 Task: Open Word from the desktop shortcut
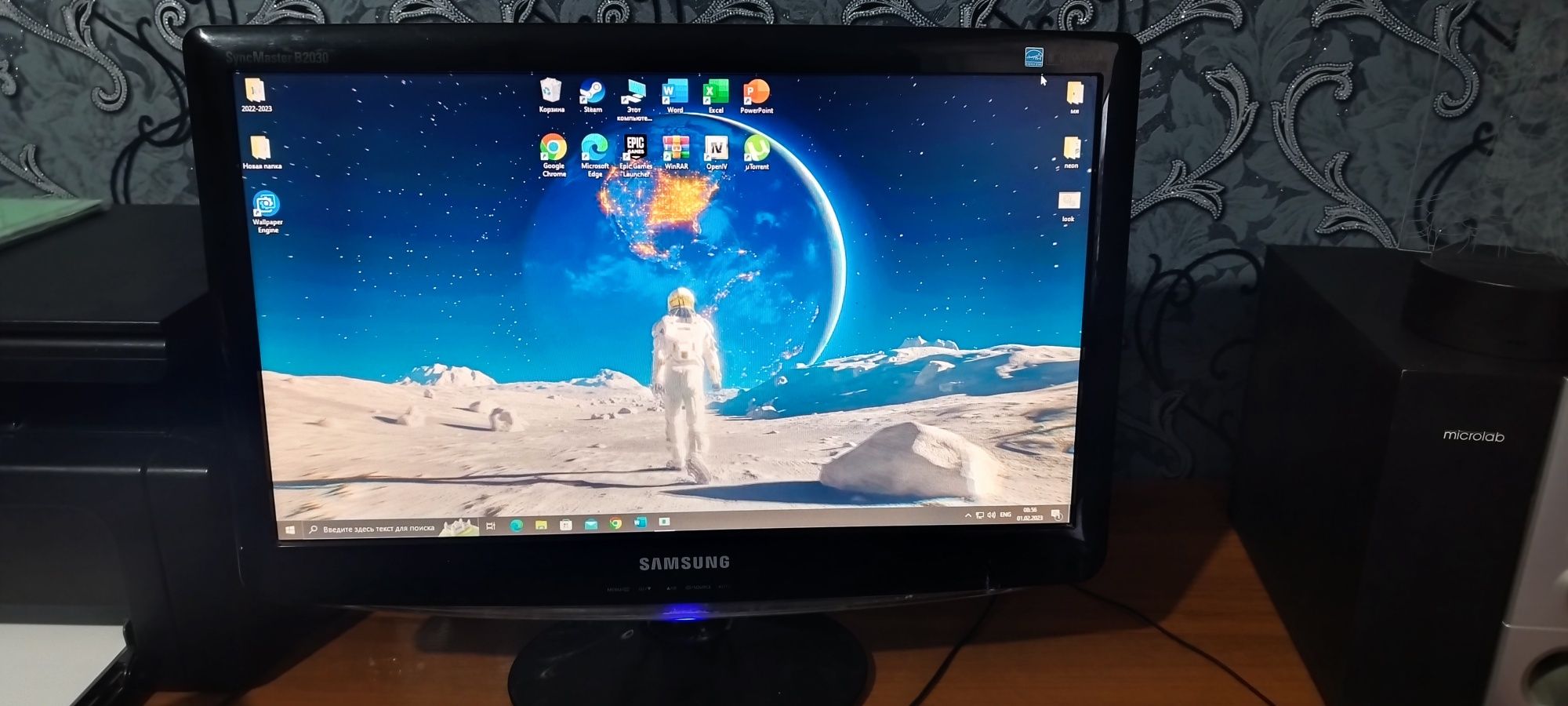click(674, 96)
